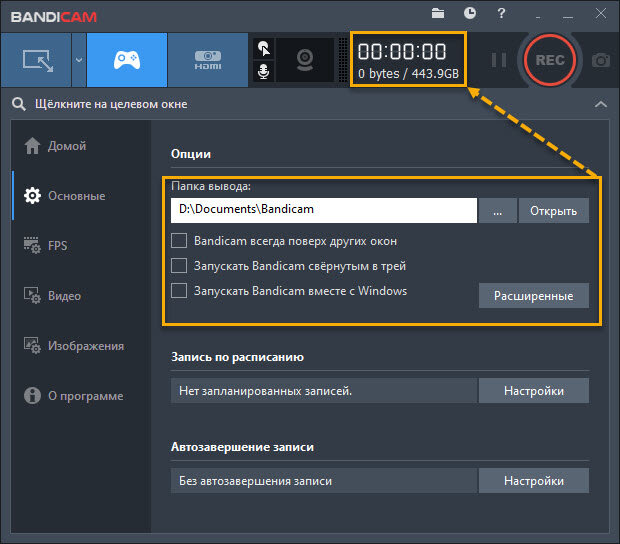The image size is (620, 544).
Task: Minimize Bandicam to the tray
Action: coord(538,16)
